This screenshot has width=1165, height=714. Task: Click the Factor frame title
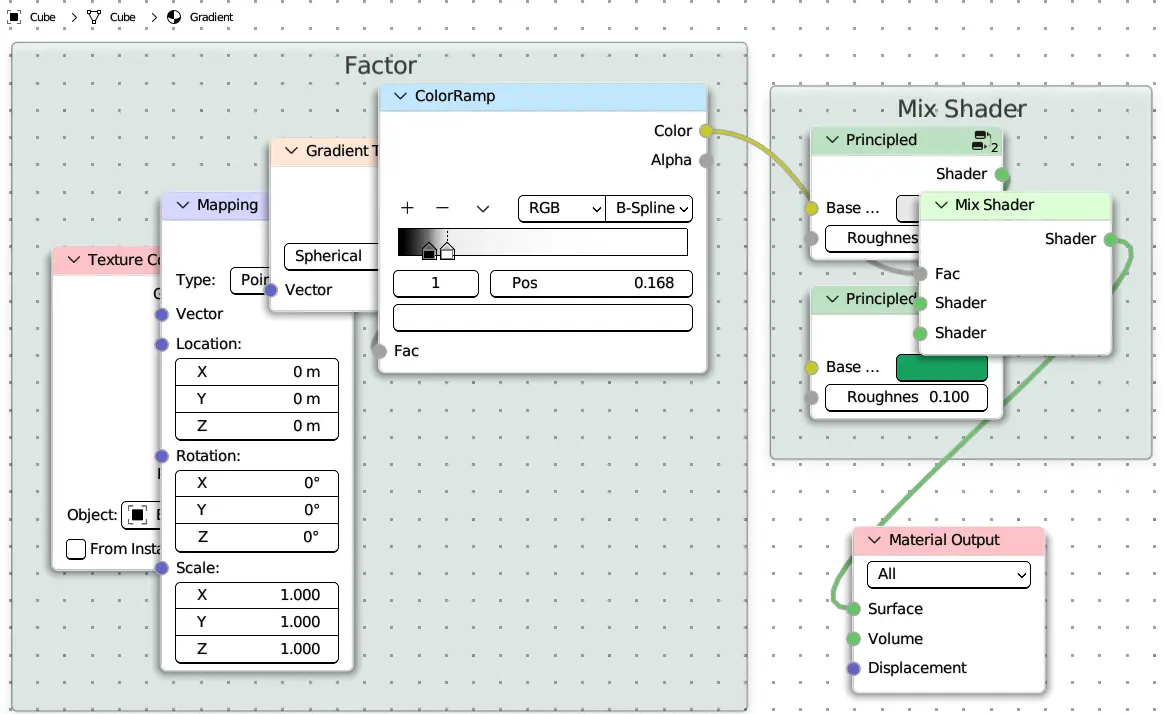click(x=380, y=65)
